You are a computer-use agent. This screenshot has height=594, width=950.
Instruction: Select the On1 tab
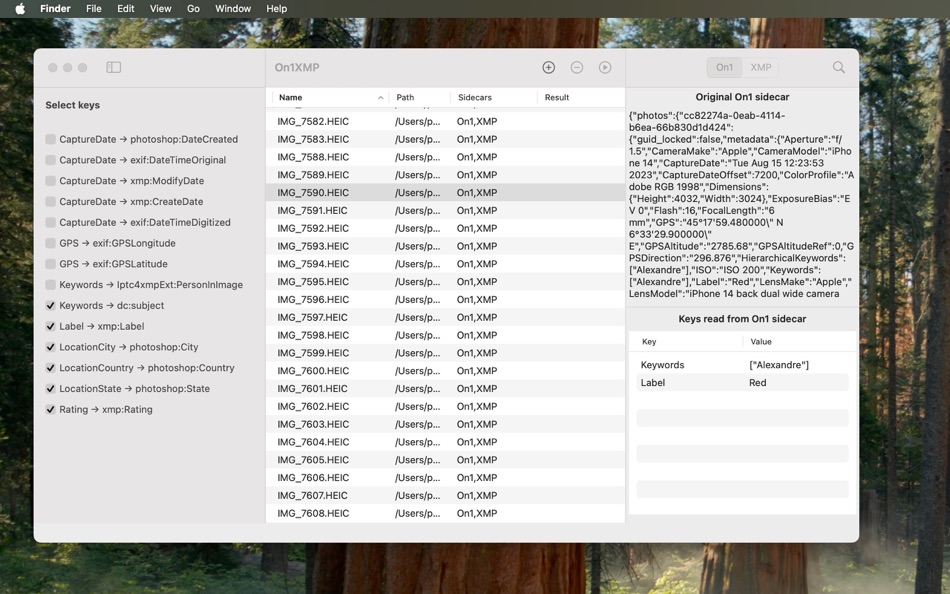click(723, 66)
